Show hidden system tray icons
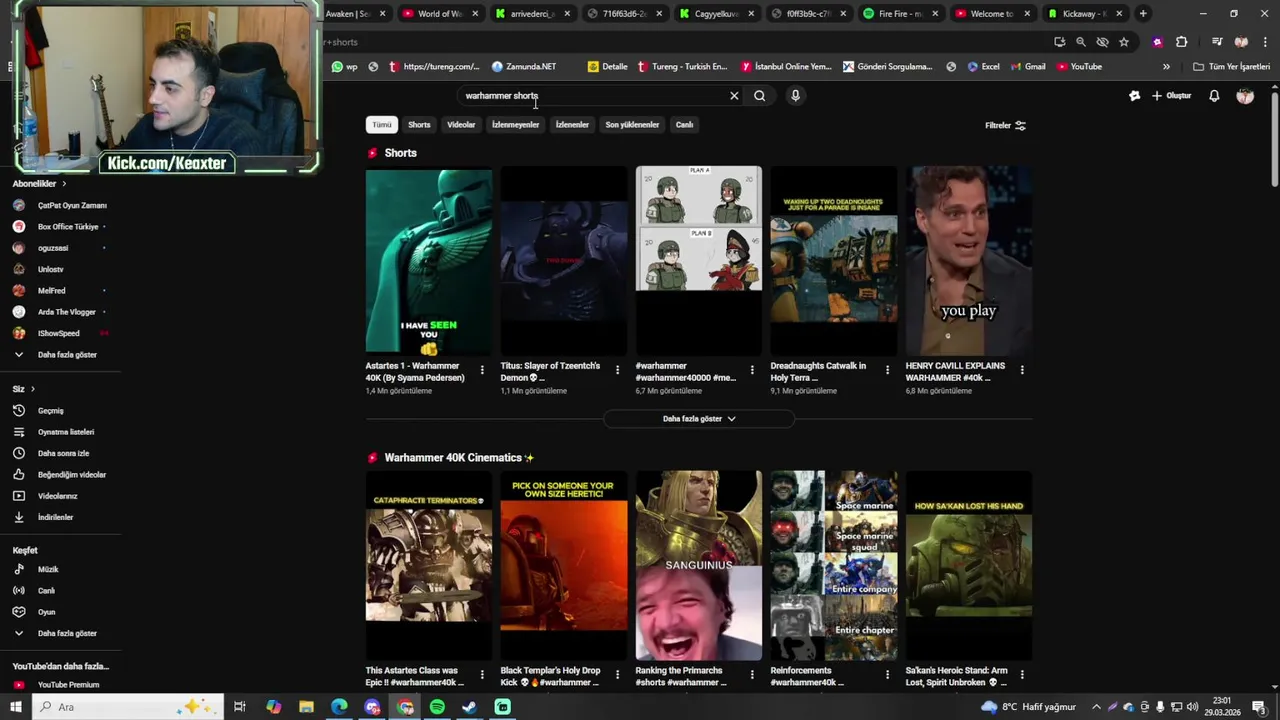The image size is (1280, 720). point(1097,707)
